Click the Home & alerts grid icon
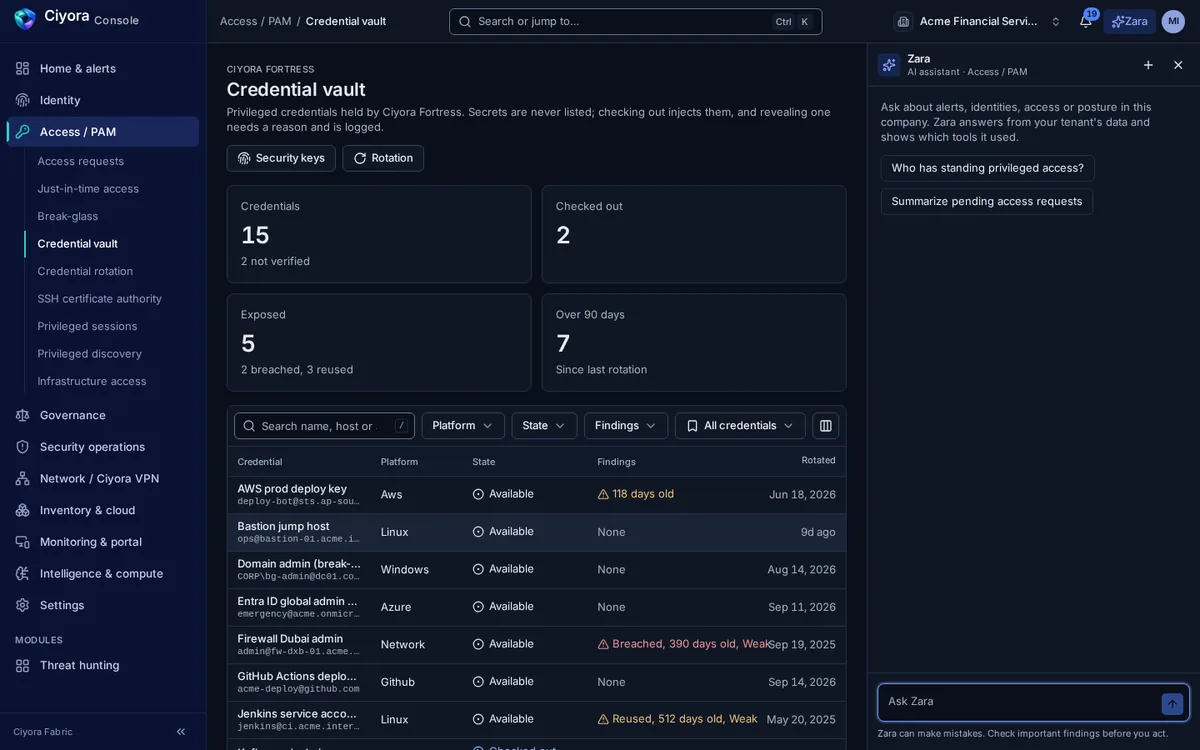The image size is (1200, 750). coord(22,68)
